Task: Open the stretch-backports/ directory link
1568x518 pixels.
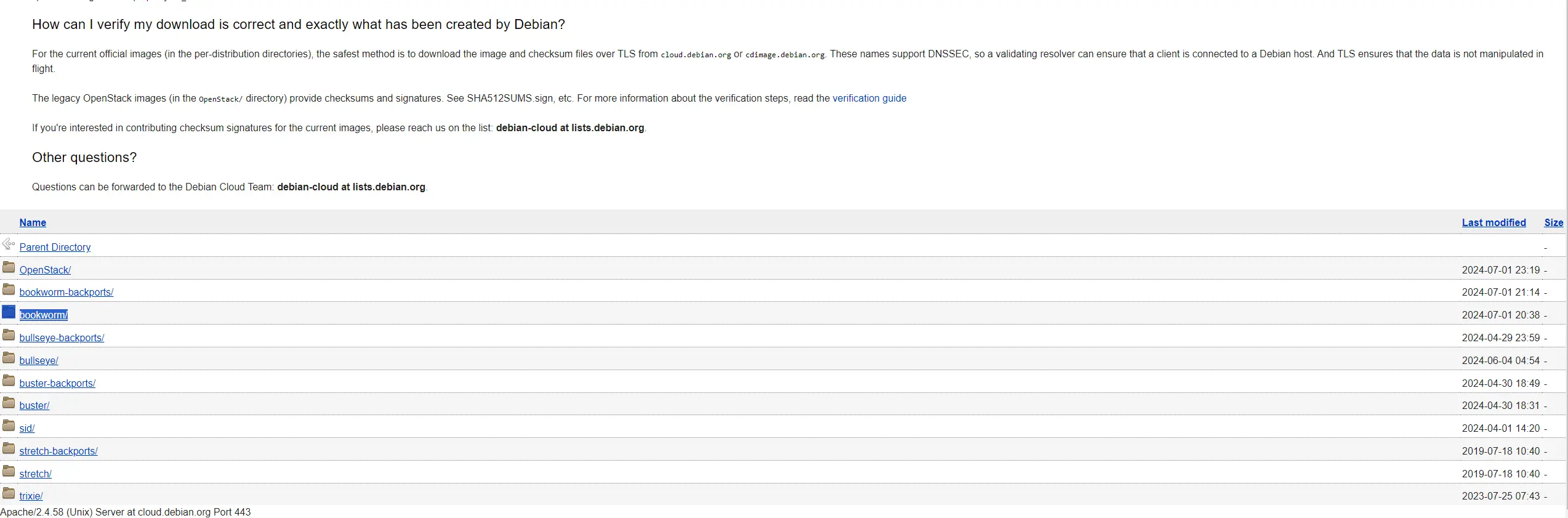Action: pyautogui.click(x=58, y=451)
